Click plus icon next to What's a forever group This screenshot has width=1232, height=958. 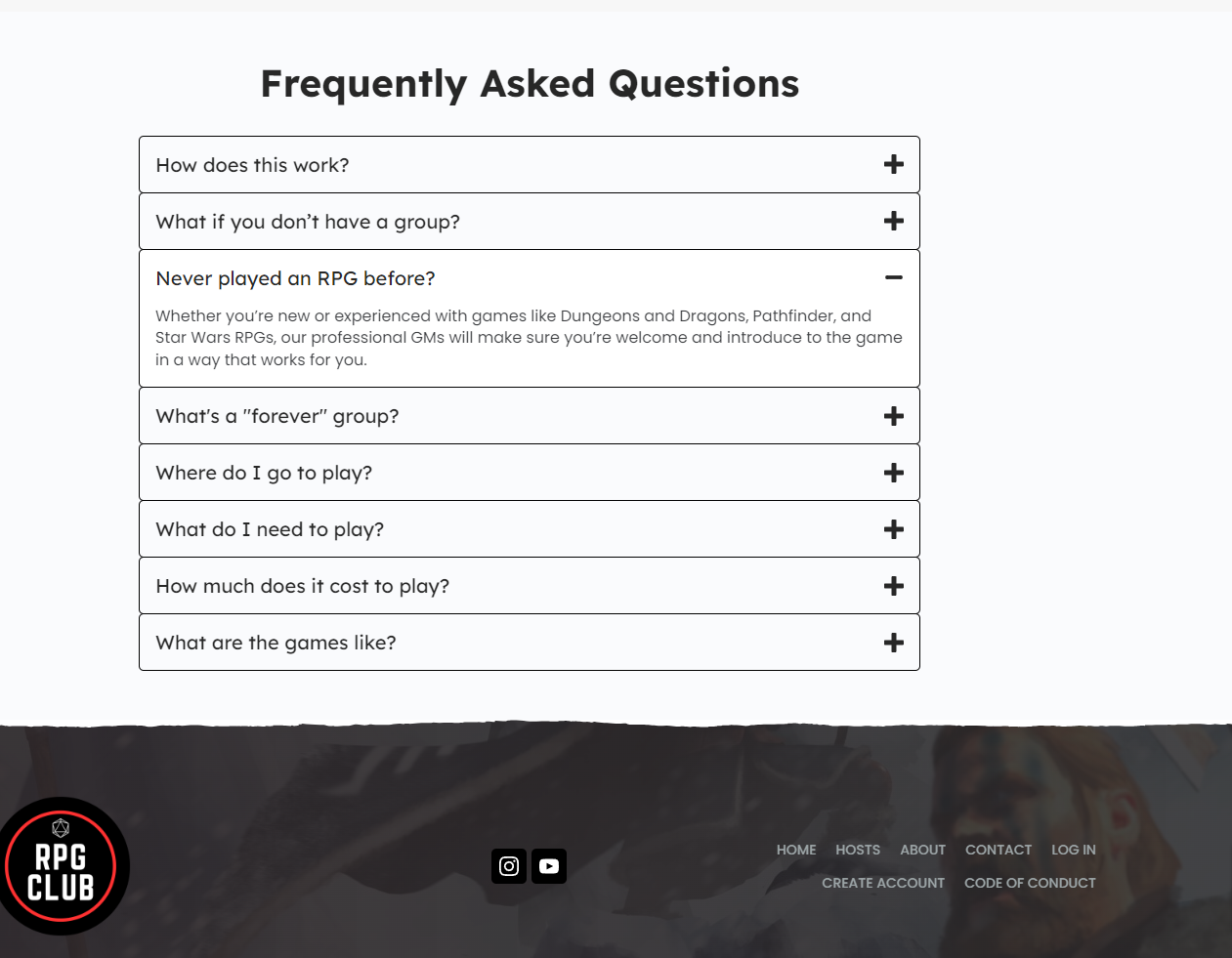coord(893,416)
